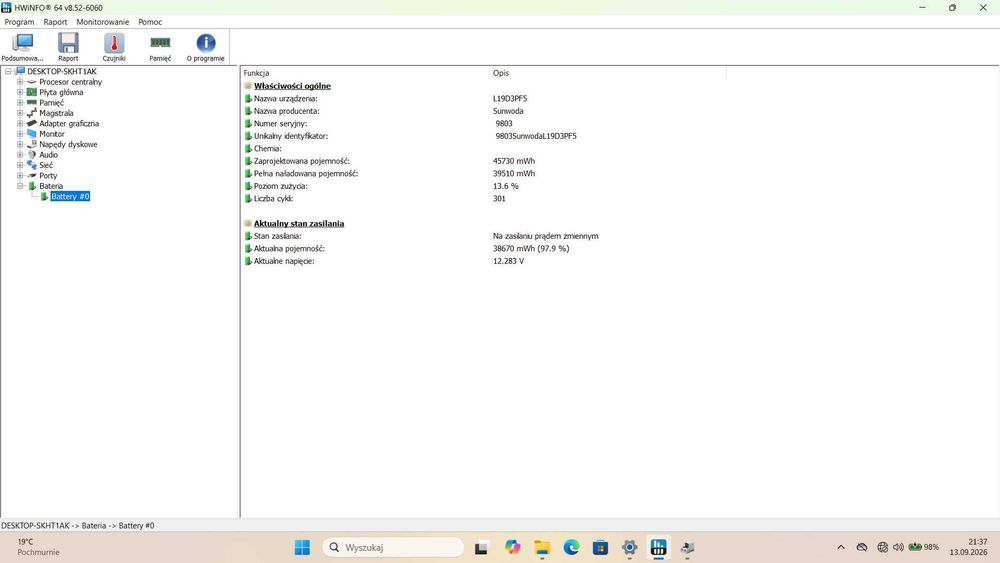
Task: Open the 19°C weather widget
Action: [x=38, y=547]
